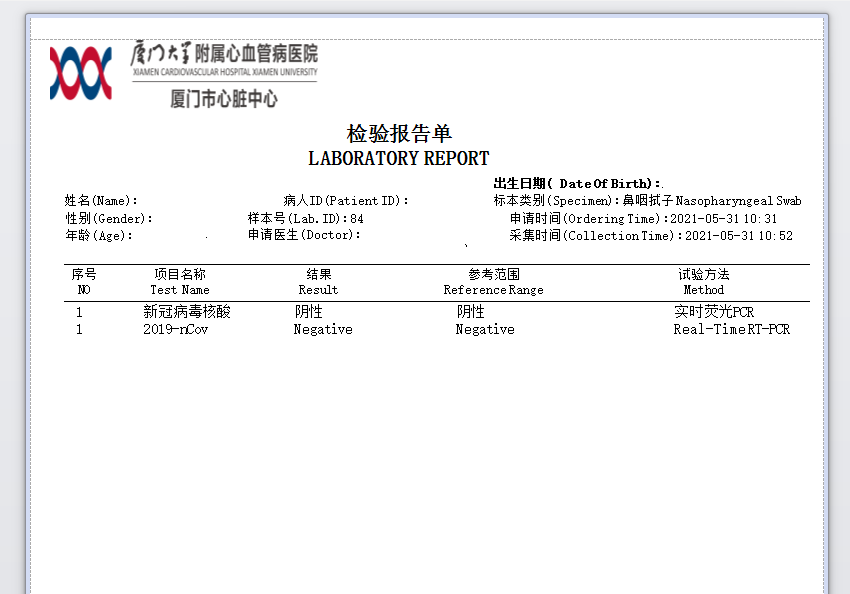The width and height of the screenshot is (850, 594).
Task: Click the 年龄(Age) field label
Action: (99, 236)
